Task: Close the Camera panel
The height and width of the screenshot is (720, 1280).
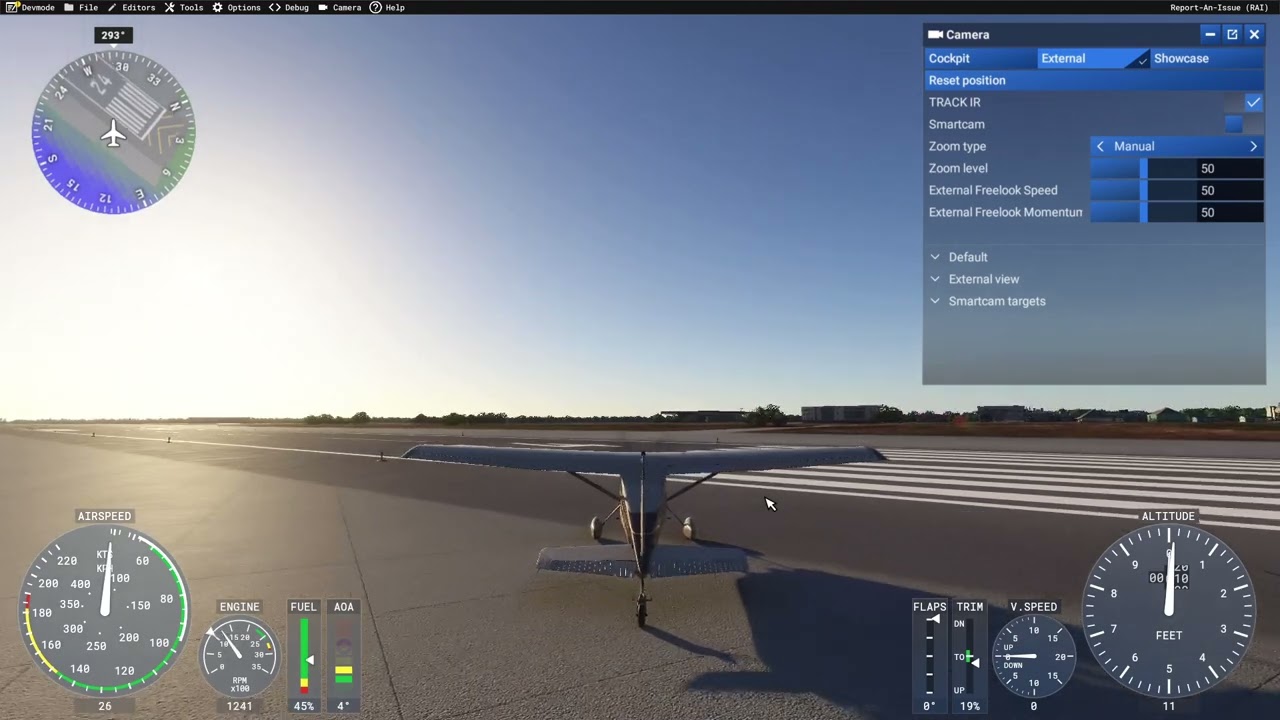Action: 1254,34
